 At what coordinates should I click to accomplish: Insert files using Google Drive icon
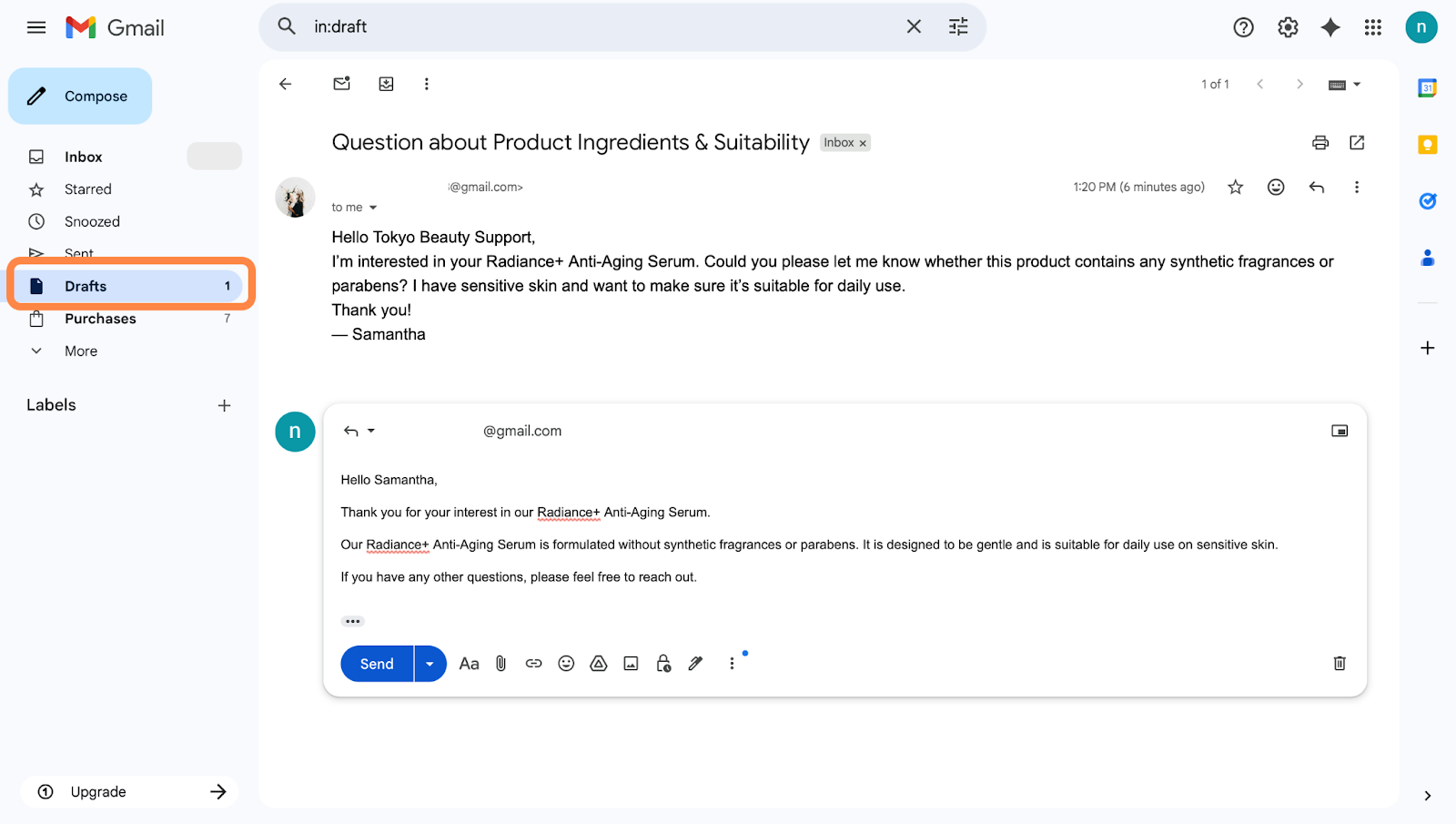(598, 664)
